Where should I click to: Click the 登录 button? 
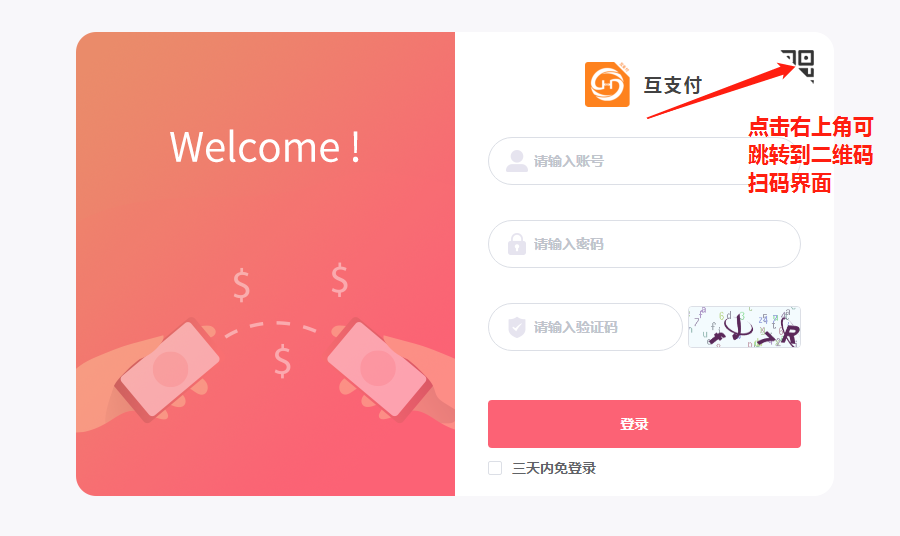tap(644, 424)
